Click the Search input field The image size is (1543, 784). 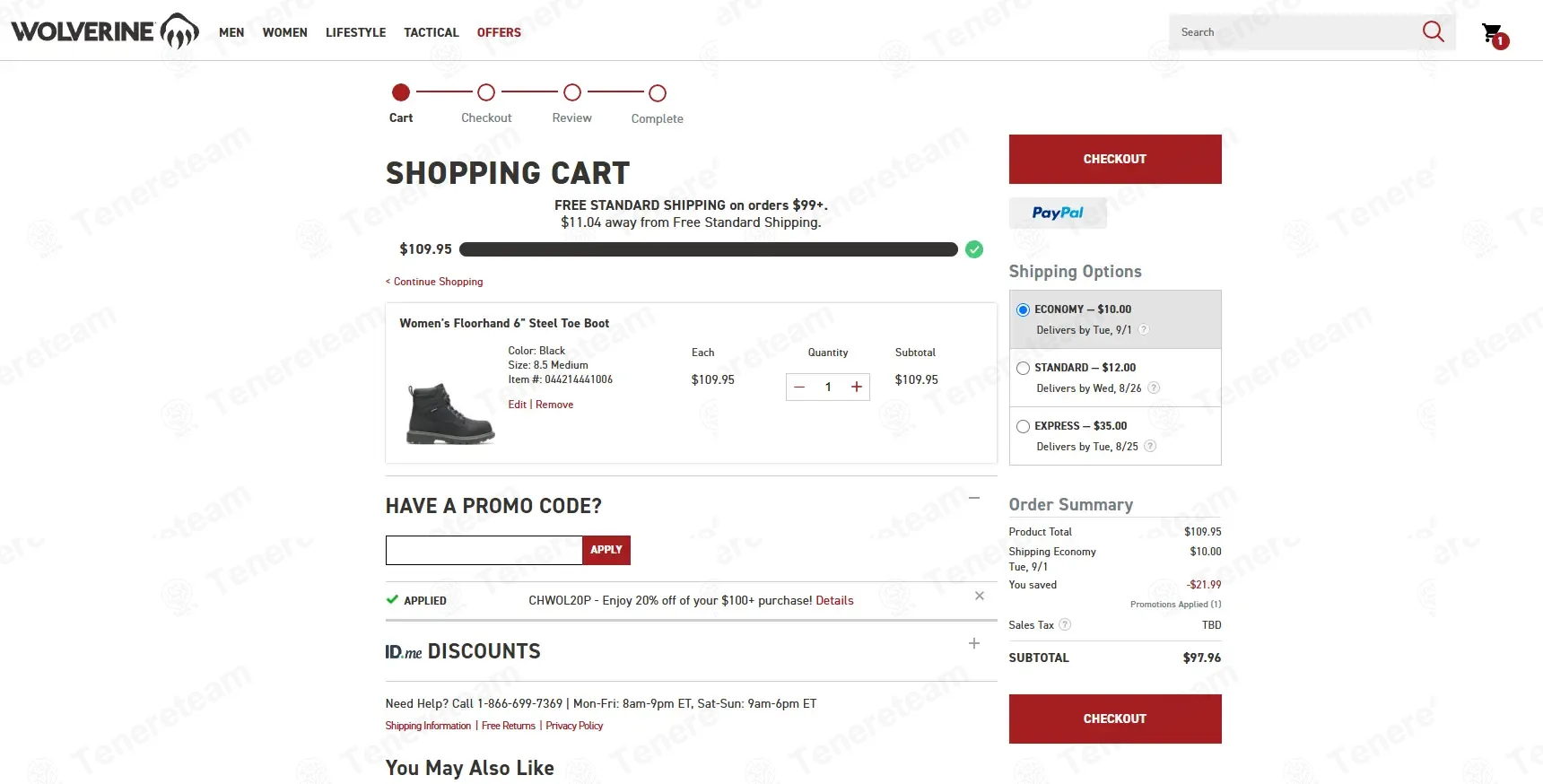tap(1295, 32)
